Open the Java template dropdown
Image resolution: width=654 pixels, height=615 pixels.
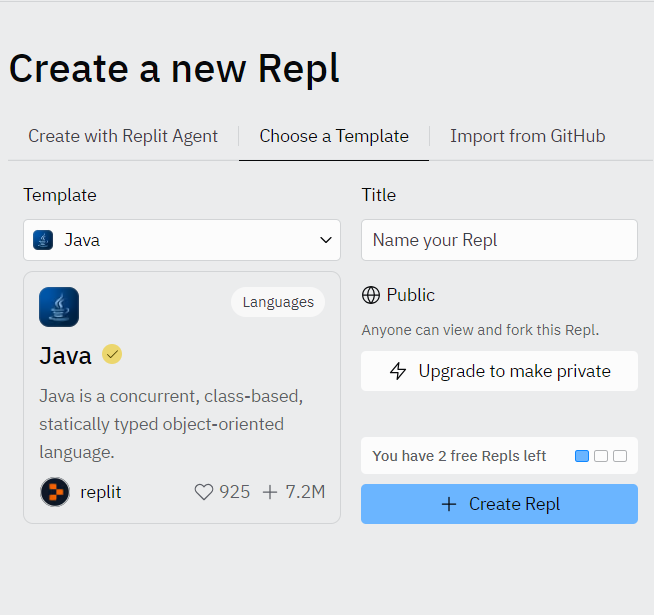point(182,240)
